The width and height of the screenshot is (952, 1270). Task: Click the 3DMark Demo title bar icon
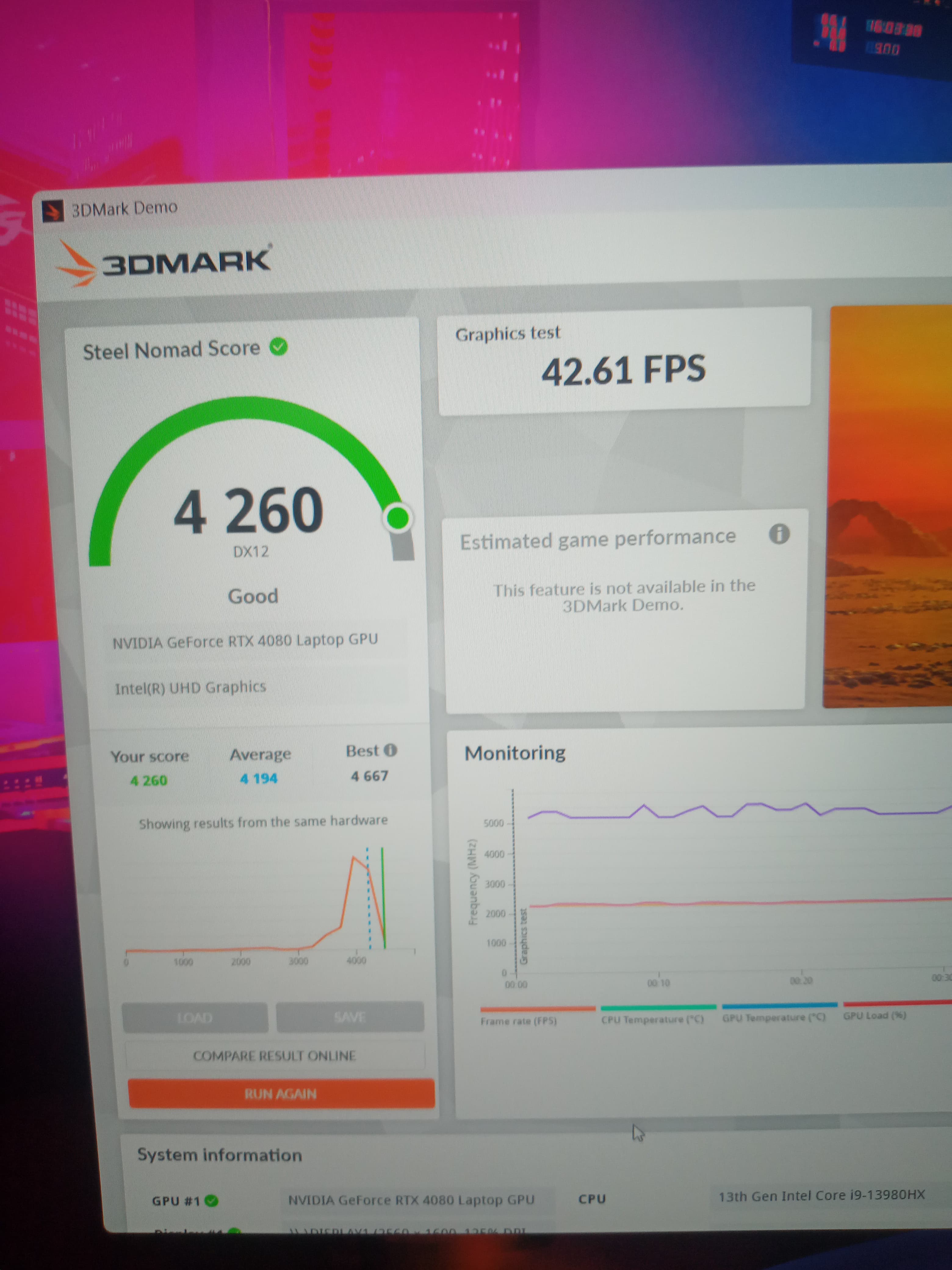(x=52, y=211)
